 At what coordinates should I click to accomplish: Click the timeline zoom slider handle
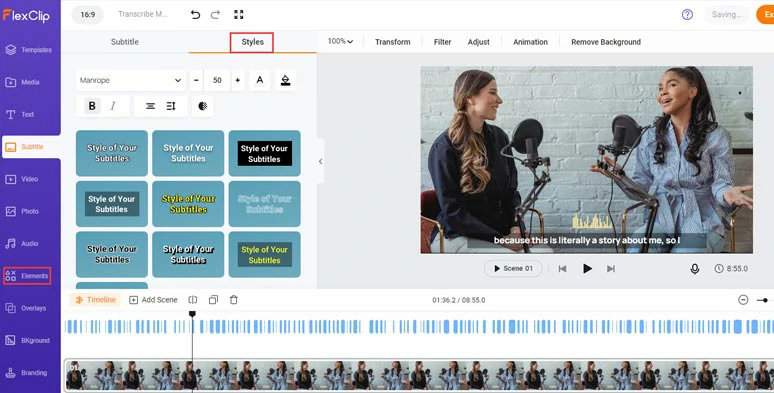tap(765, 300)
